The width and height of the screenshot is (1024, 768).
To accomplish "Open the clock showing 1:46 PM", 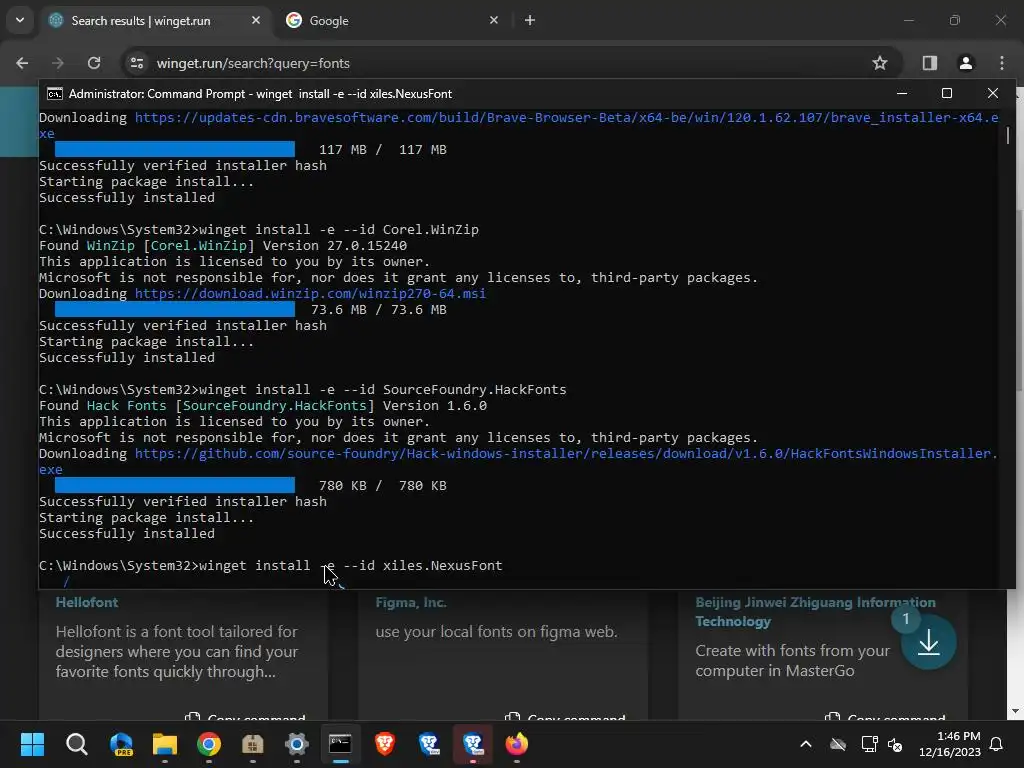I will 950,744.
